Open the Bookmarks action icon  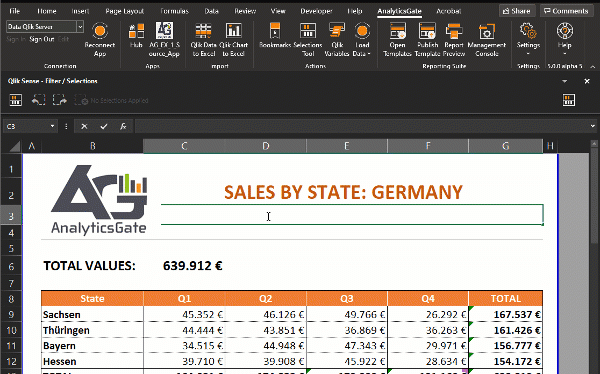pyautogui.click(x=275, y=31)
